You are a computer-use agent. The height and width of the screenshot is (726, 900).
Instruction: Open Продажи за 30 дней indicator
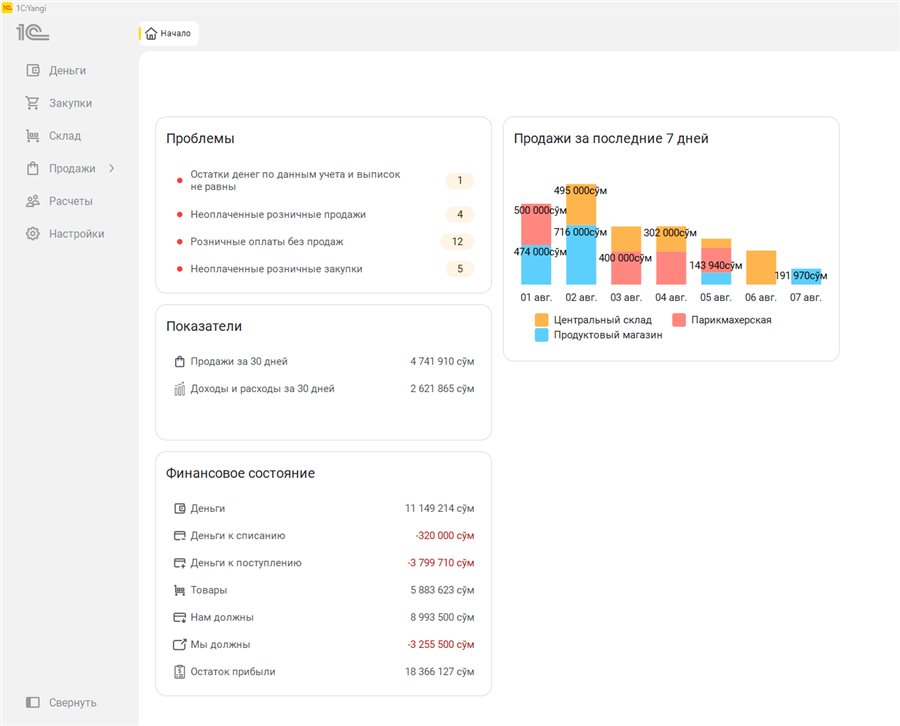point(324,362)
